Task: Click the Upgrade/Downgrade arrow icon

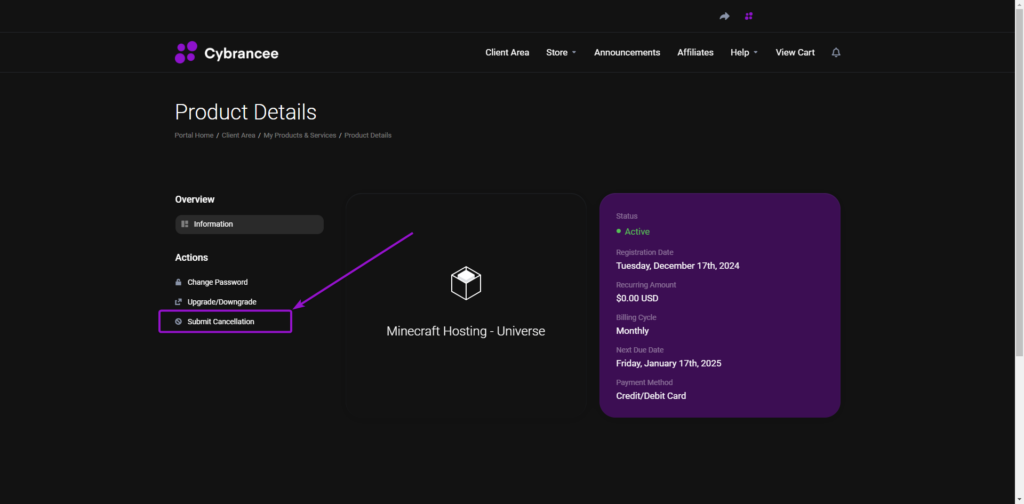Action: click(x=178, y=302)
